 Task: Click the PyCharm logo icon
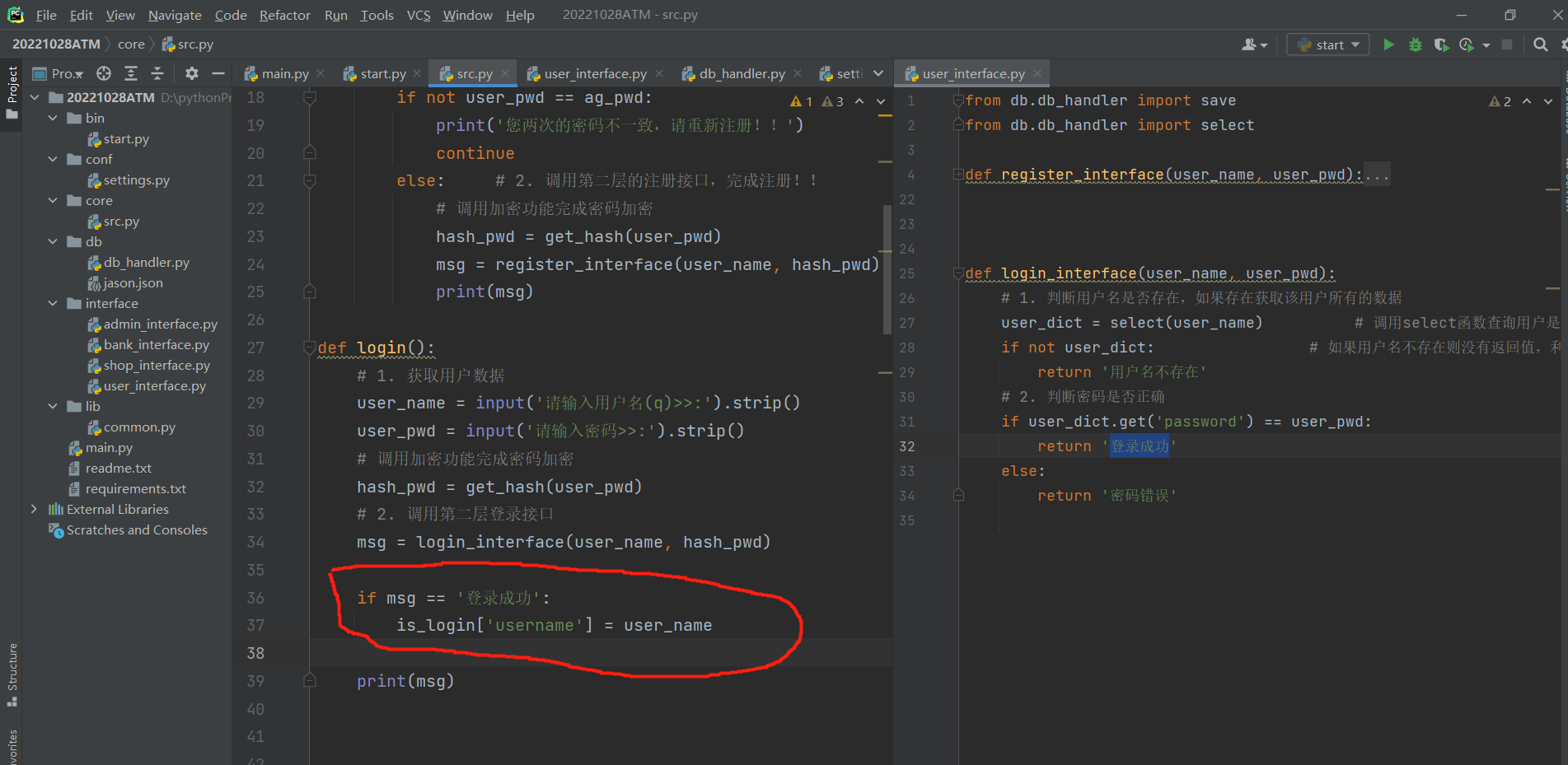[15, 15]
